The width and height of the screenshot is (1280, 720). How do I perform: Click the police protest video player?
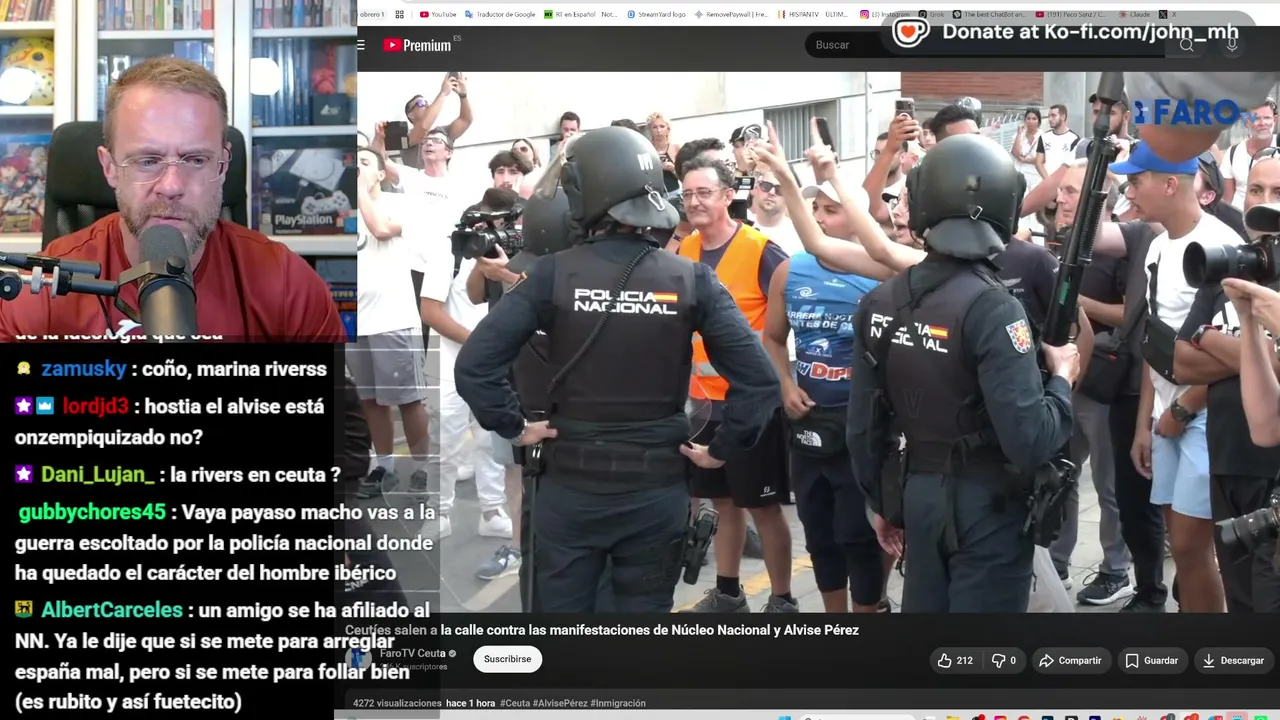[818, 341]
